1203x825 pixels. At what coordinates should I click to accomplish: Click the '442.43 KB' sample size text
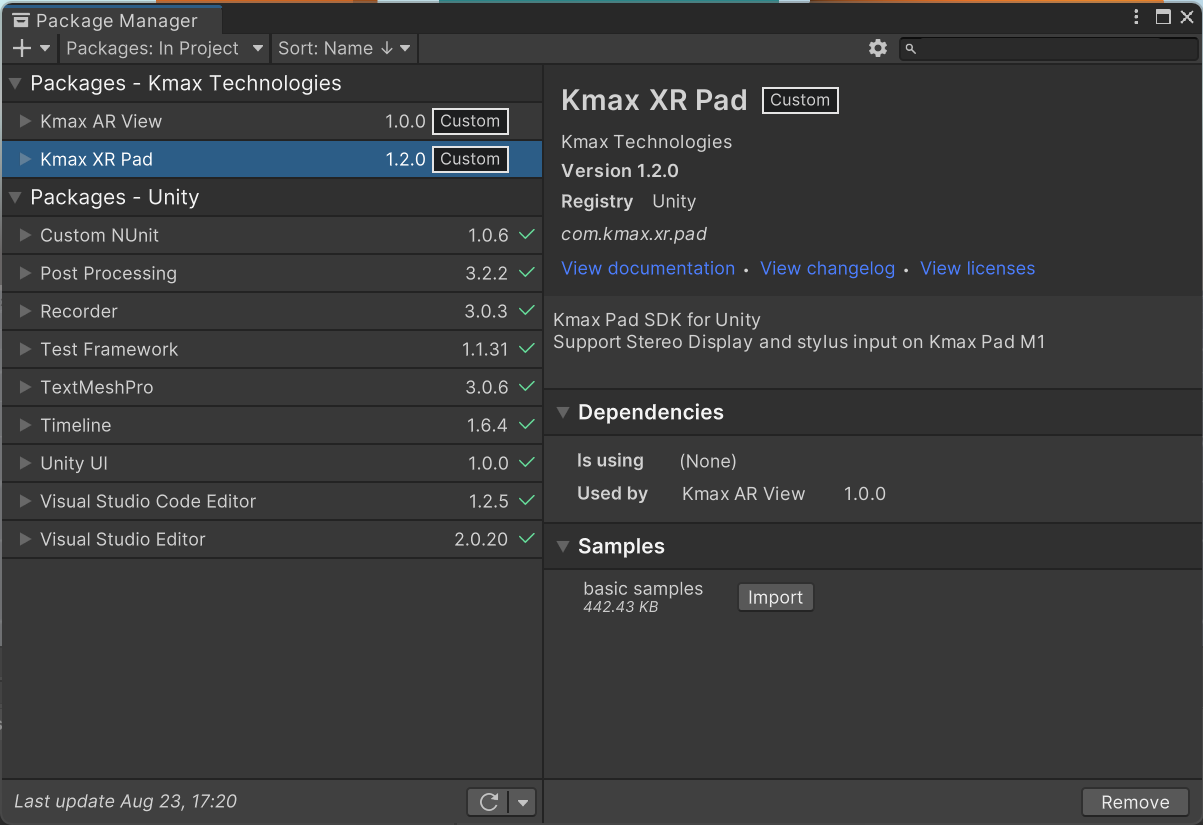pos(620,607)
